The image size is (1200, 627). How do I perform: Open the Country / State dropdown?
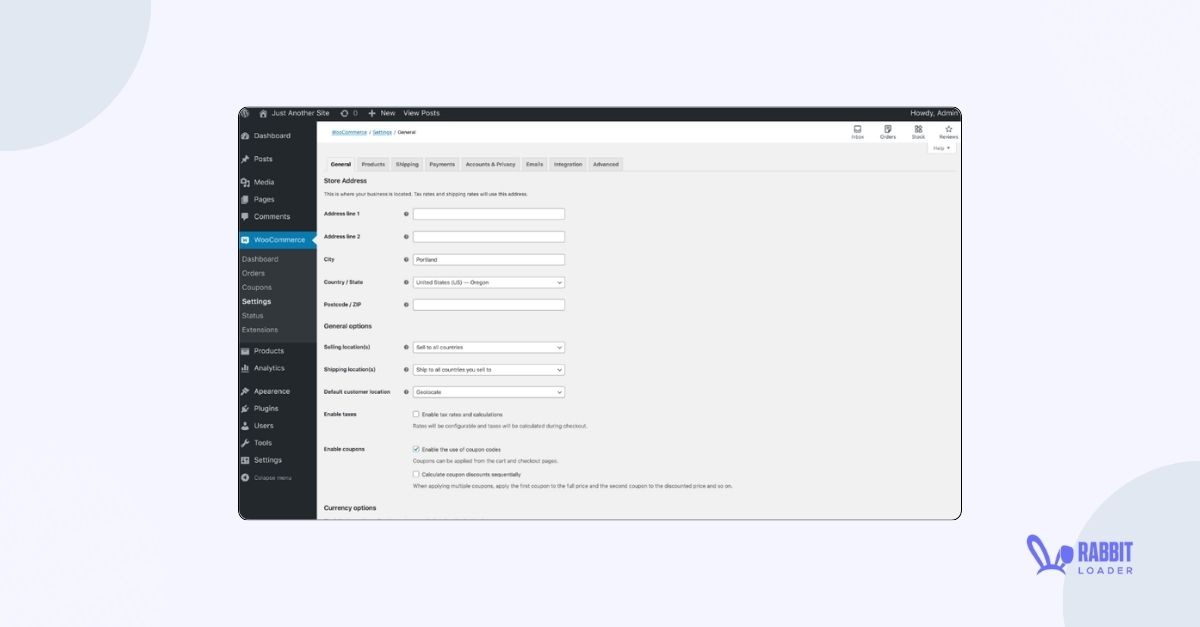point(489,282)
